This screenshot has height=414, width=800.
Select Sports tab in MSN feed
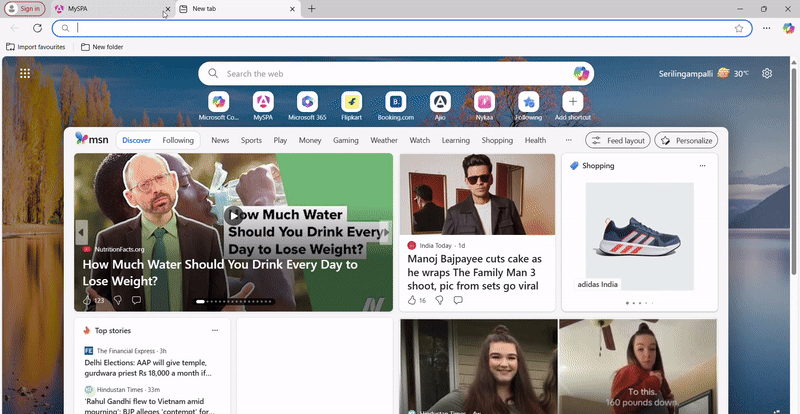tap(251, 141)
